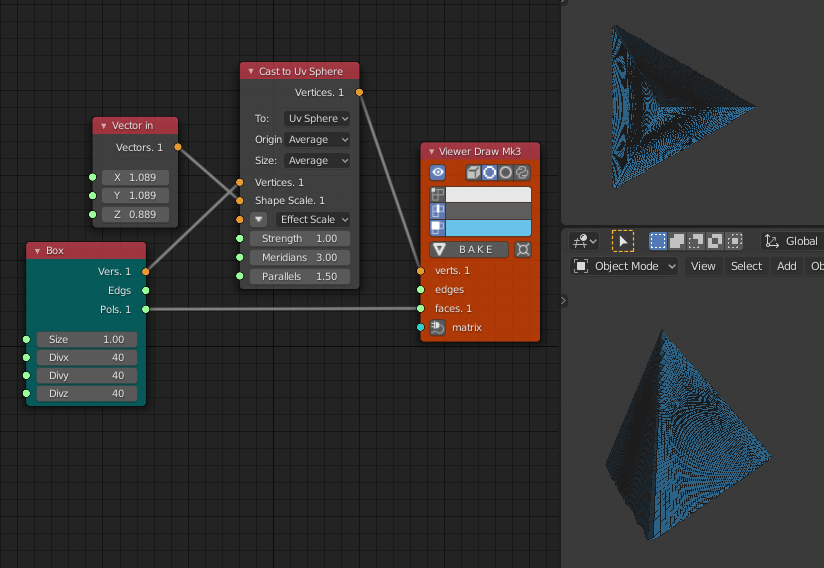Collapse the Vector in node
This screenshot has width=824, height=568.
click(104, 126)
